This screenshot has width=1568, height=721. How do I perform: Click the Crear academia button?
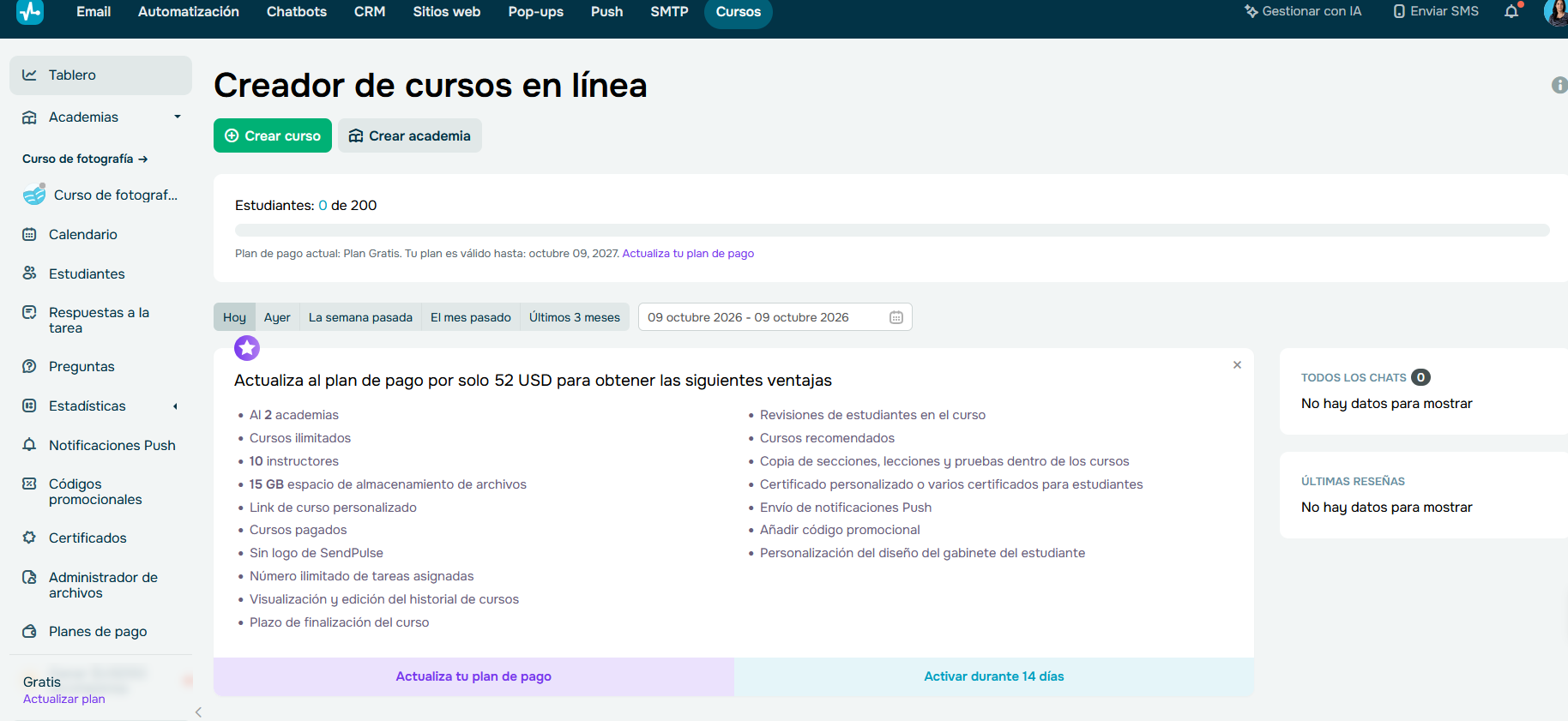410,135
